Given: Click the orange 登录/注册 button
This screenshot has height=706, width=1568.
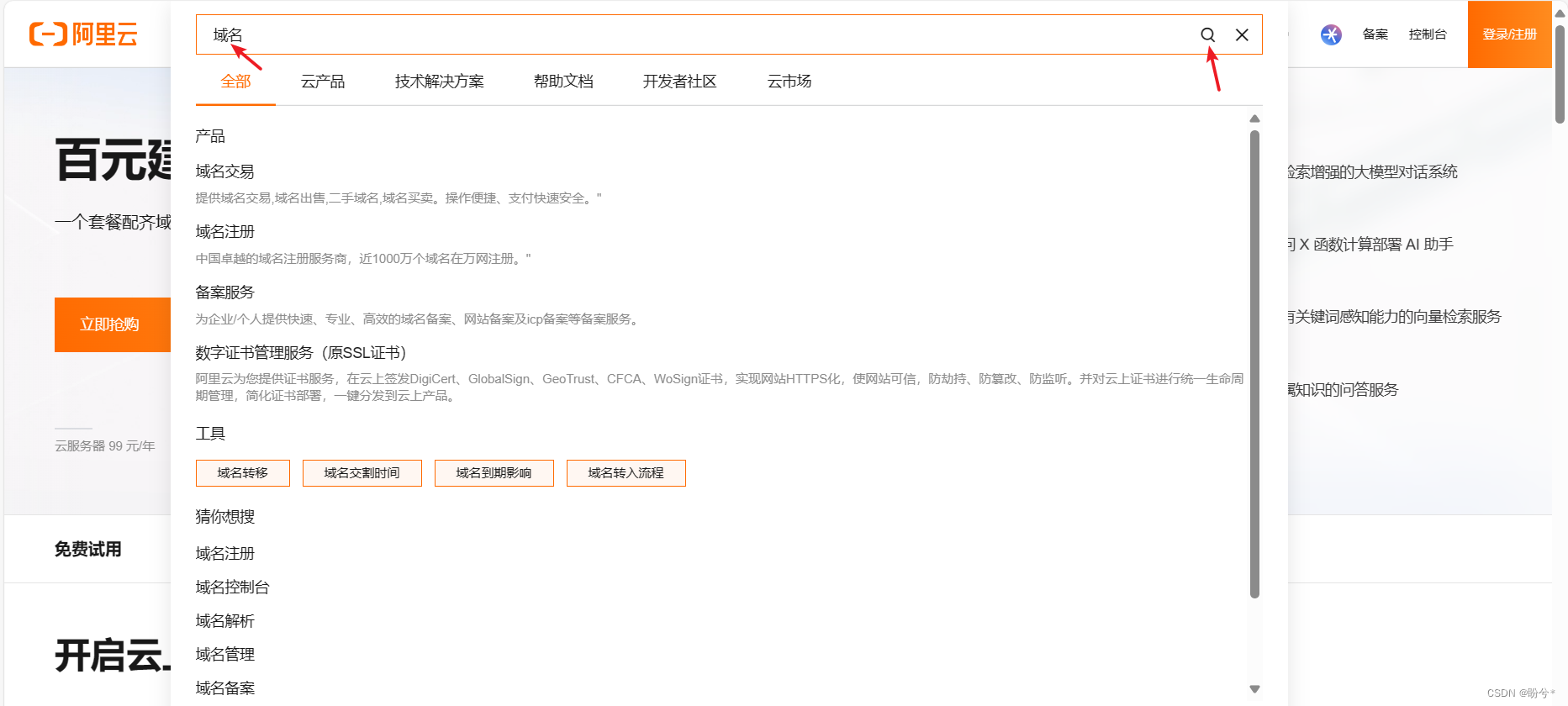Looking at the screenshot, I should pos(1510,34).
